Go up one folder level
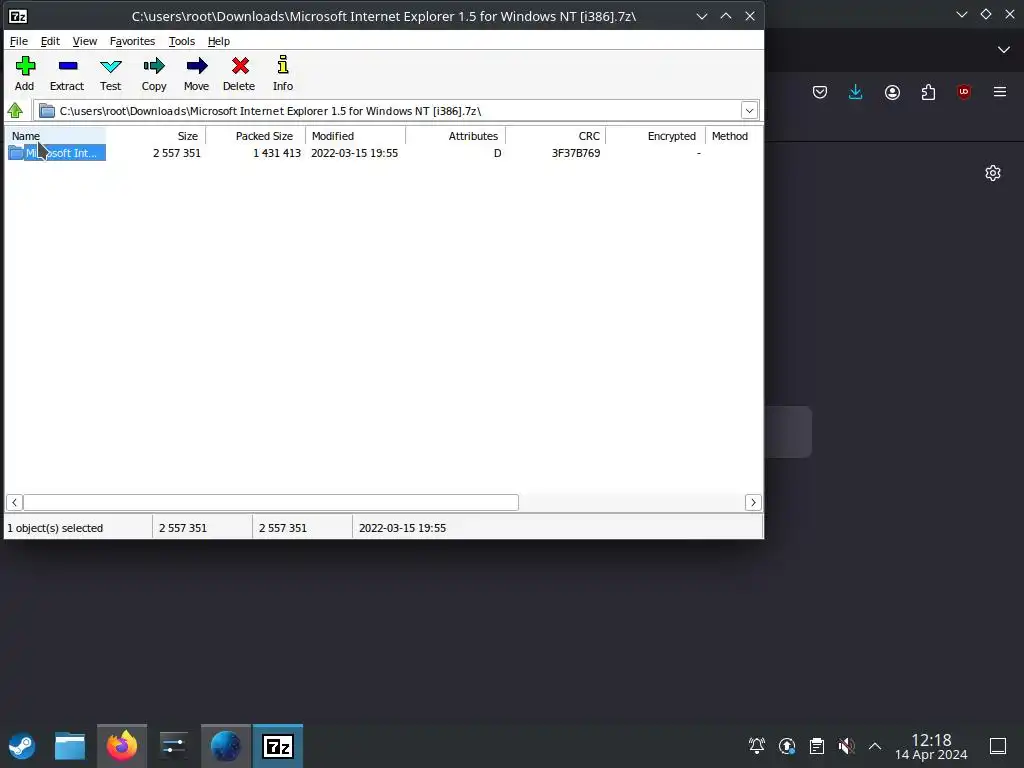The width and height of the screenshot is (1024, 768). [x=16, y=110]
